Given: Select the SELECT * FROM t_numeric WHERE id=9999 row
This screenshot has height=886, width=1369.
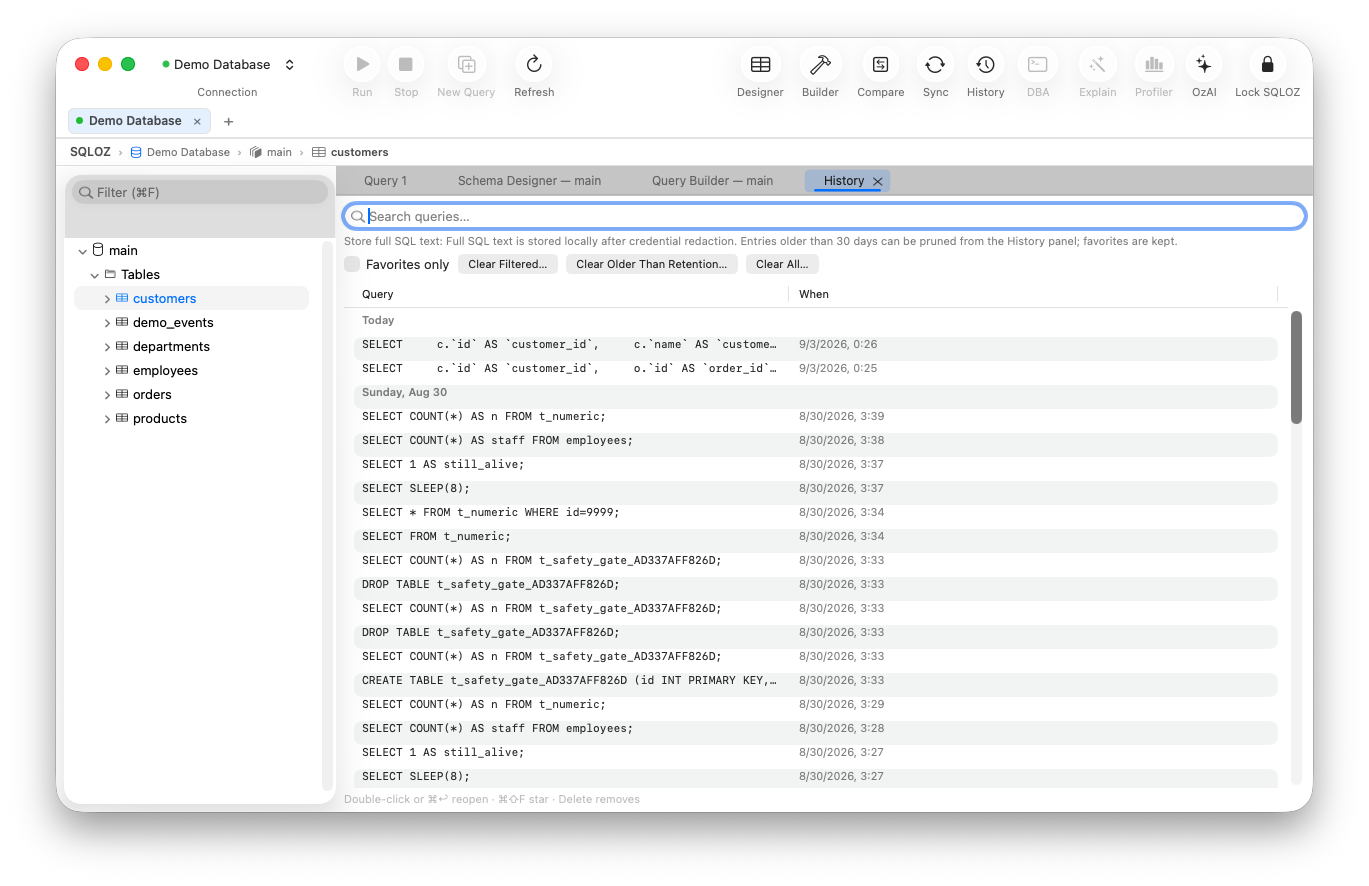Looking at the screenshot, I should point(816,513).
